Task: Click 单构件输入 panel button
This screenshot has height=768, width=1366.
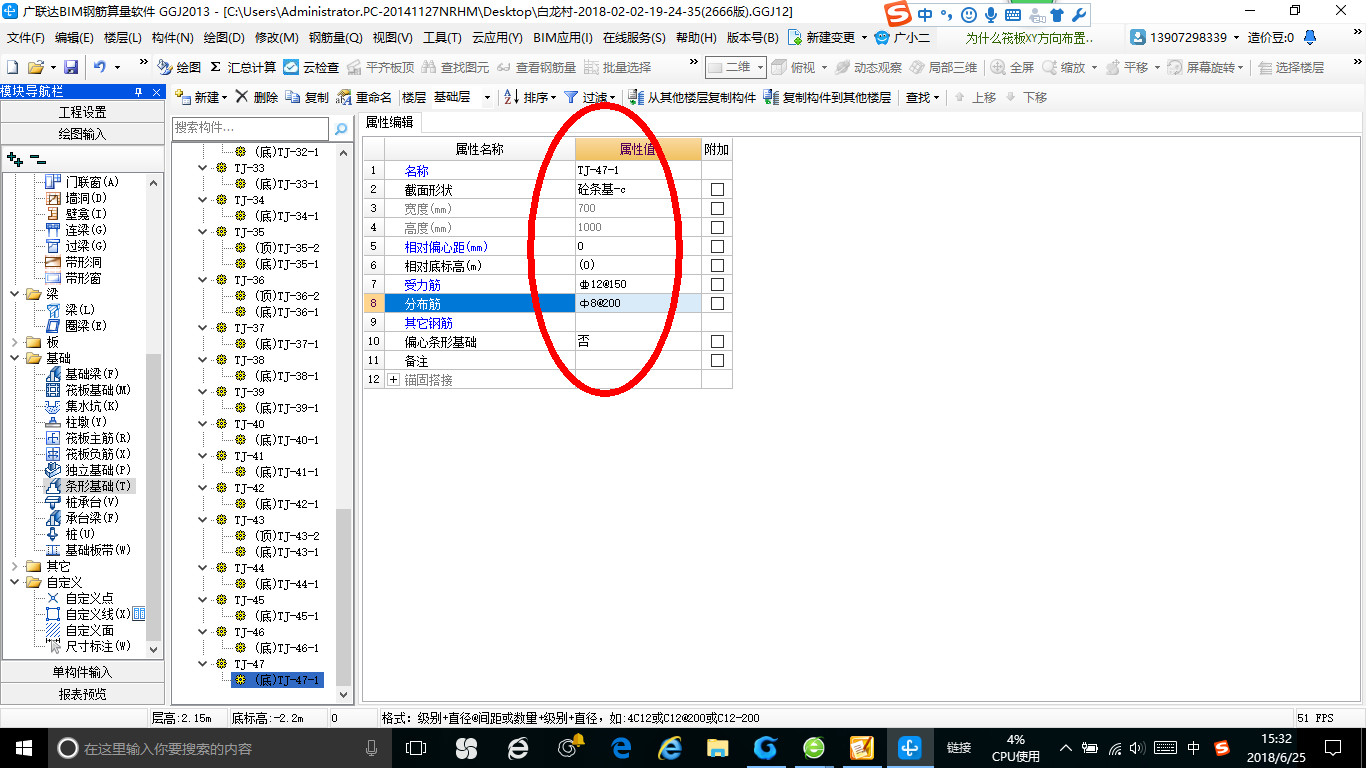Action: [x=82, y=672]
